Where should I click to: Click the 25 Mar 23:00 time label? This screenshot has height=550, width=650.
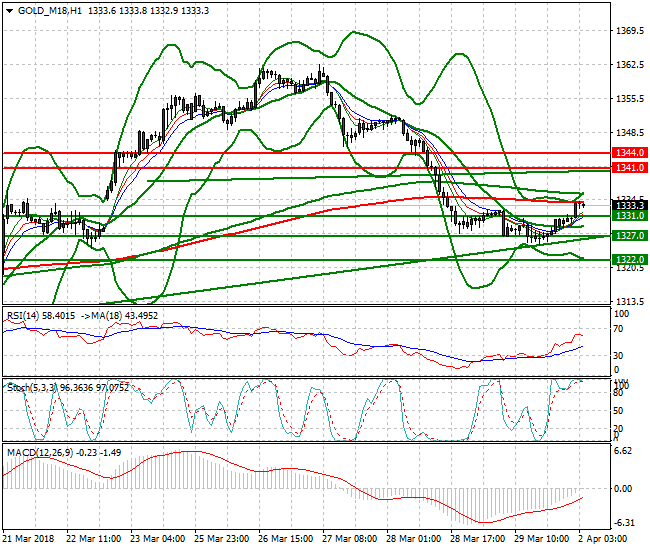pyautogui.click(x=222, y=539)
